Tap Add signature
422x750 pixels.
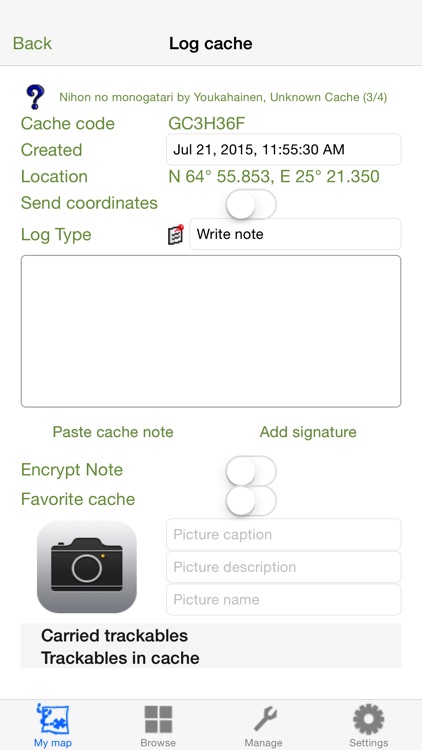point(308,432)
